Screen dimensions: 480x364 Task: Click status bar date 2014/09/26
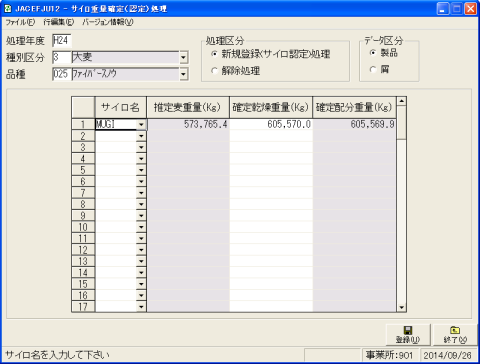pyautogui.click(x=448, y=355)
